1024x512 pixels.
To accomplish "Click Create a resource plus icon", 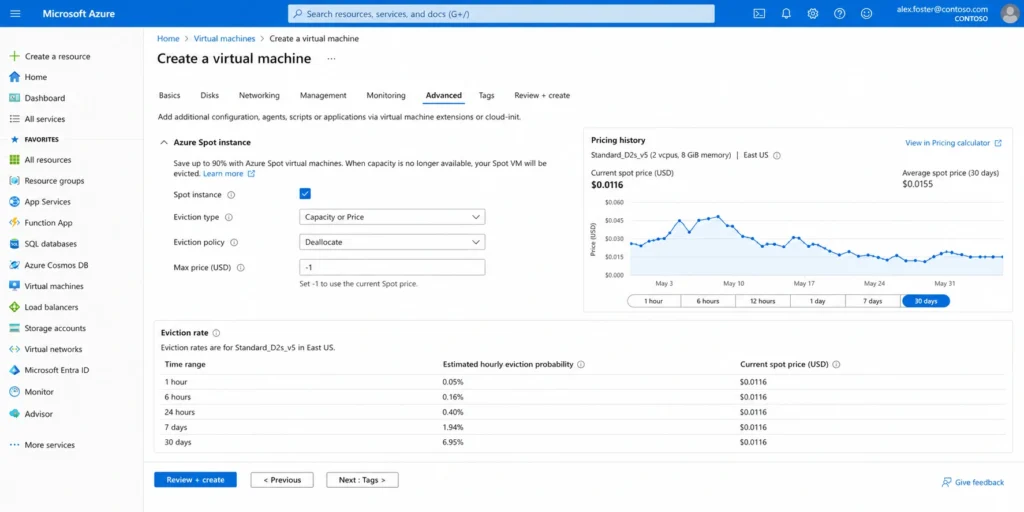I will [x=14, y=56].
